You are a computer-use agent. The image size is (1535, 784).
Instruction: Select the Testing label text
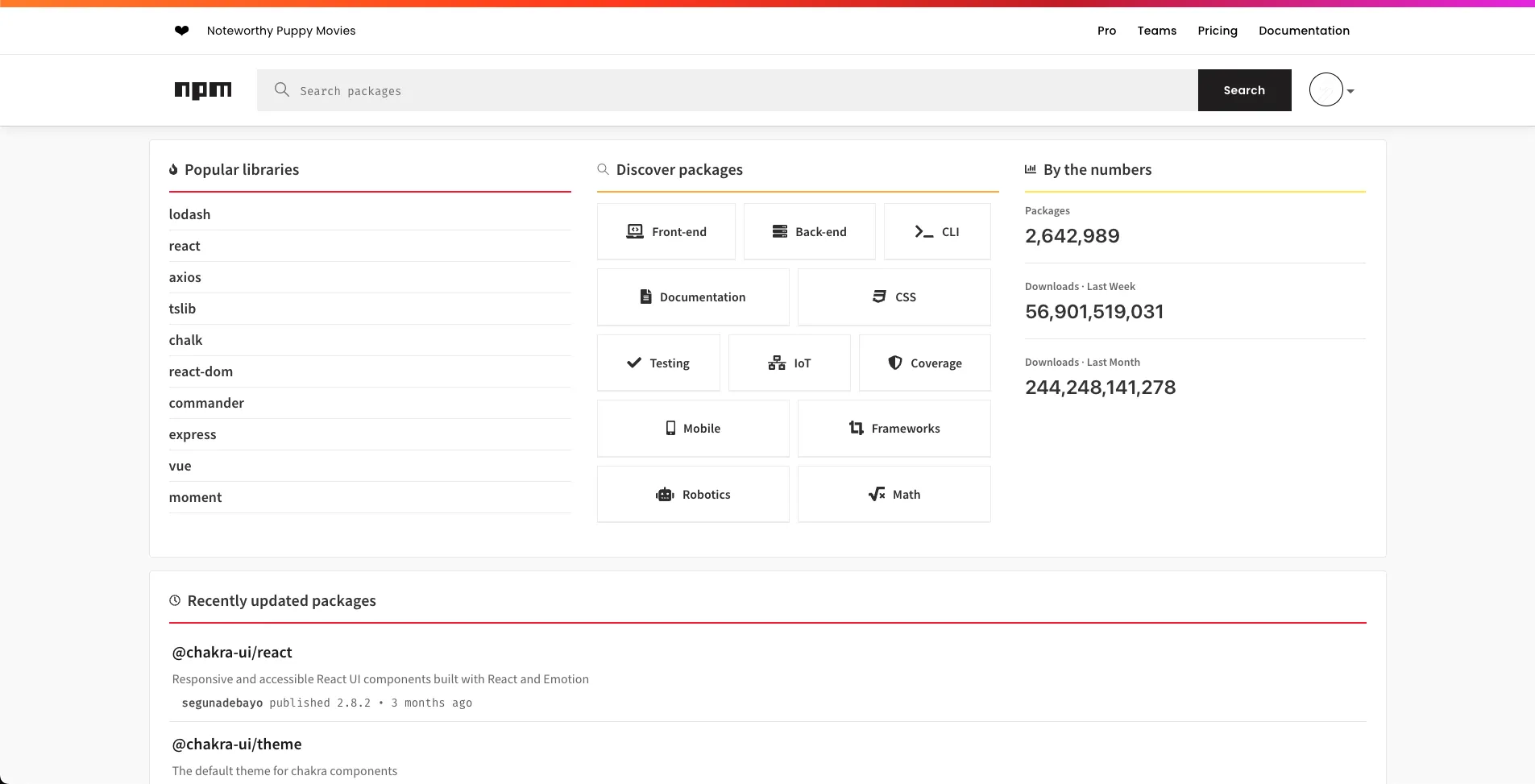669,363
